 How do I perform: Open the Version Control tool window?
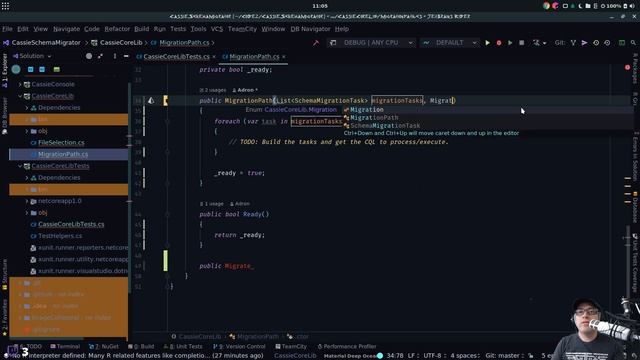239,347
